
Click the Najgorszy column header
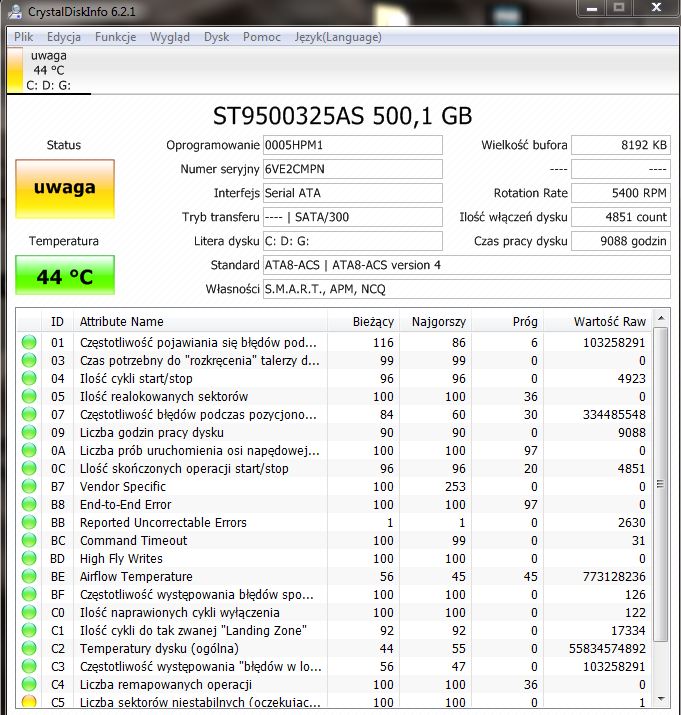(436, 321)
